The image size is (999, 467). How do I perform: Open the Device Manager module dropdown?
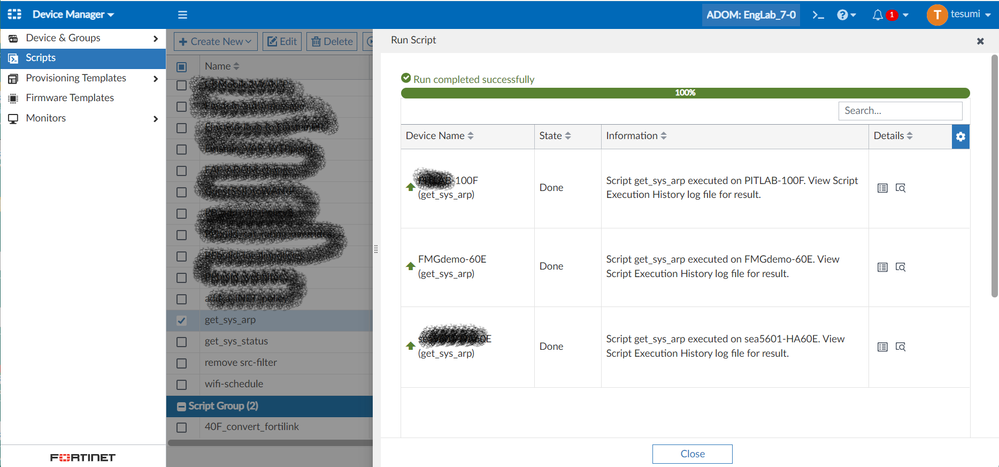(x=73, y=14)
